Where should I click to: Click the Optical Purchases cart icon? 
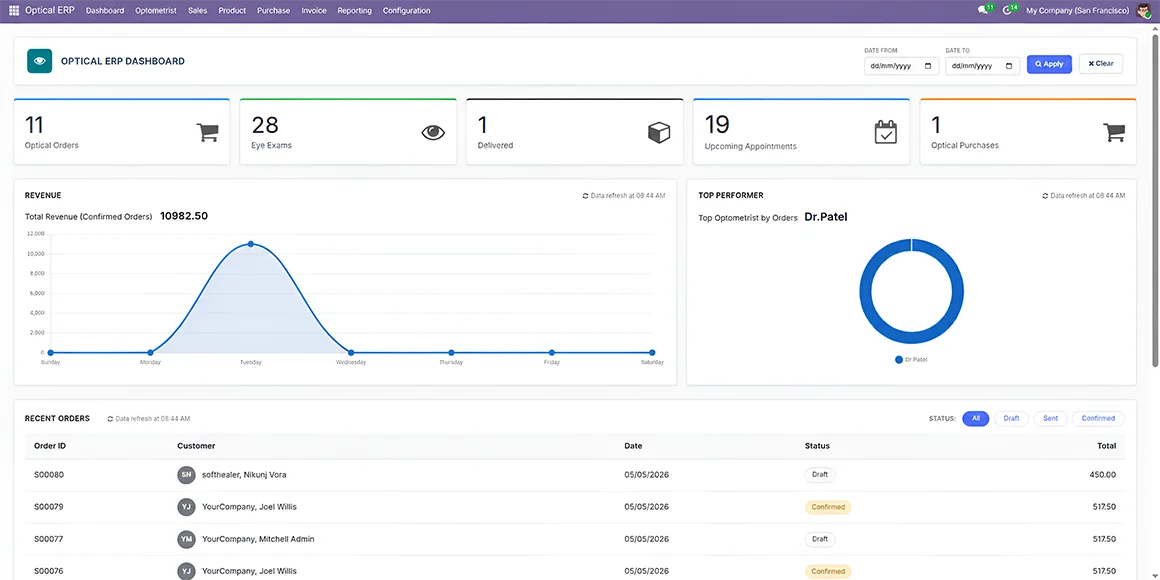(1113, 132)
